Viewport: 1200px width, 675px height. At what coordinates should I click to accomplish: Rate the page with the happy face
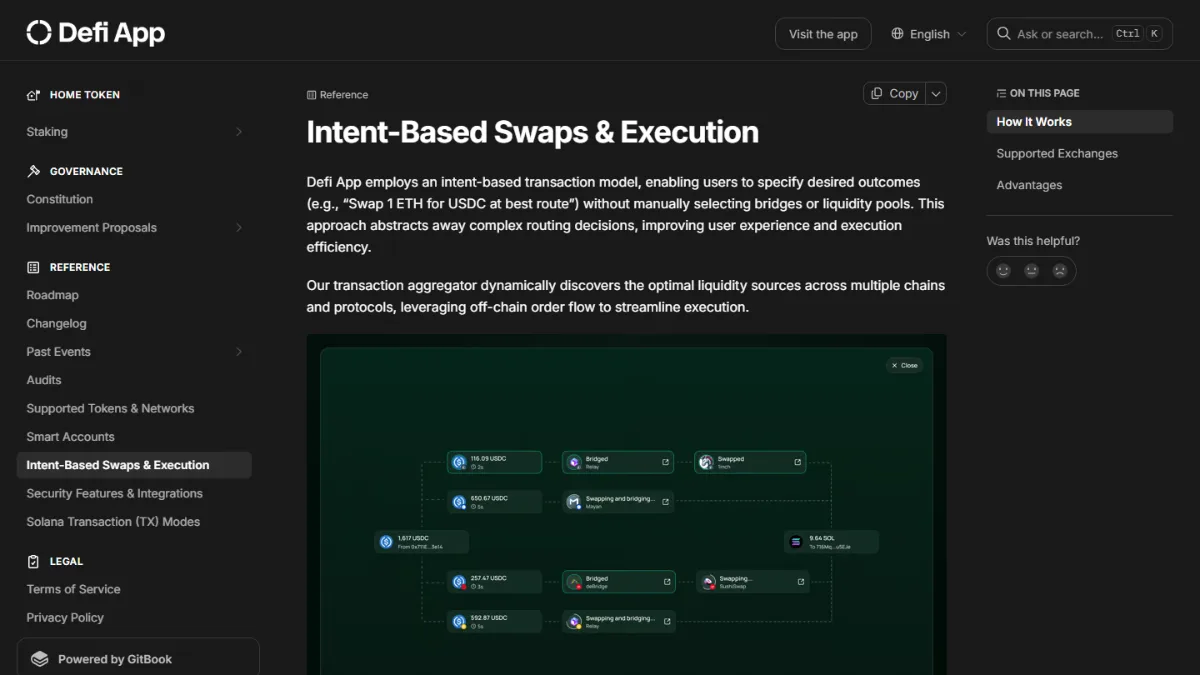pyautogui.click(x=1003, y=271)
